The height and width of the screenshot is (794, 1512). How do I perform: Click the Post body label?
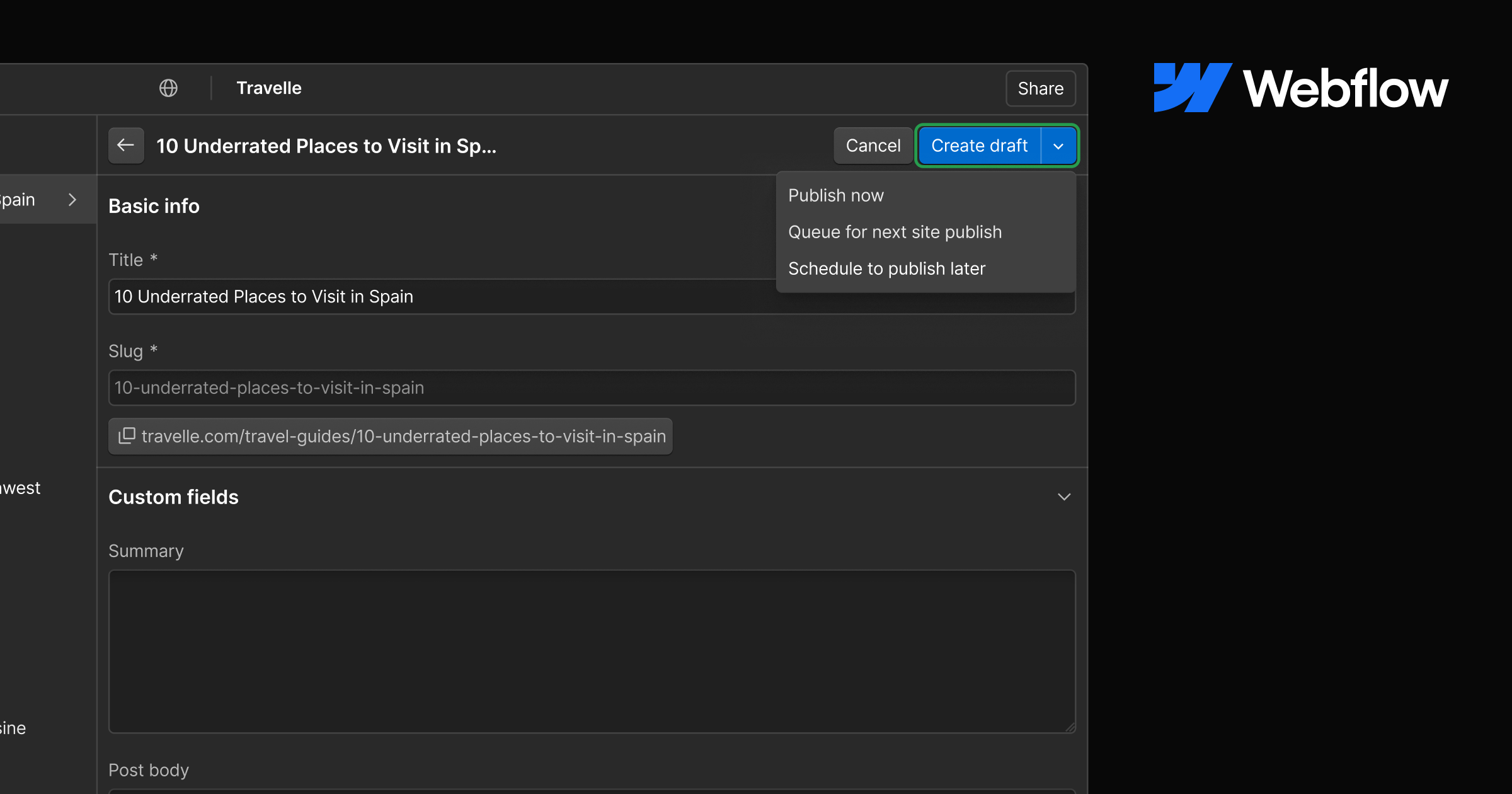[x=149, y=770]
